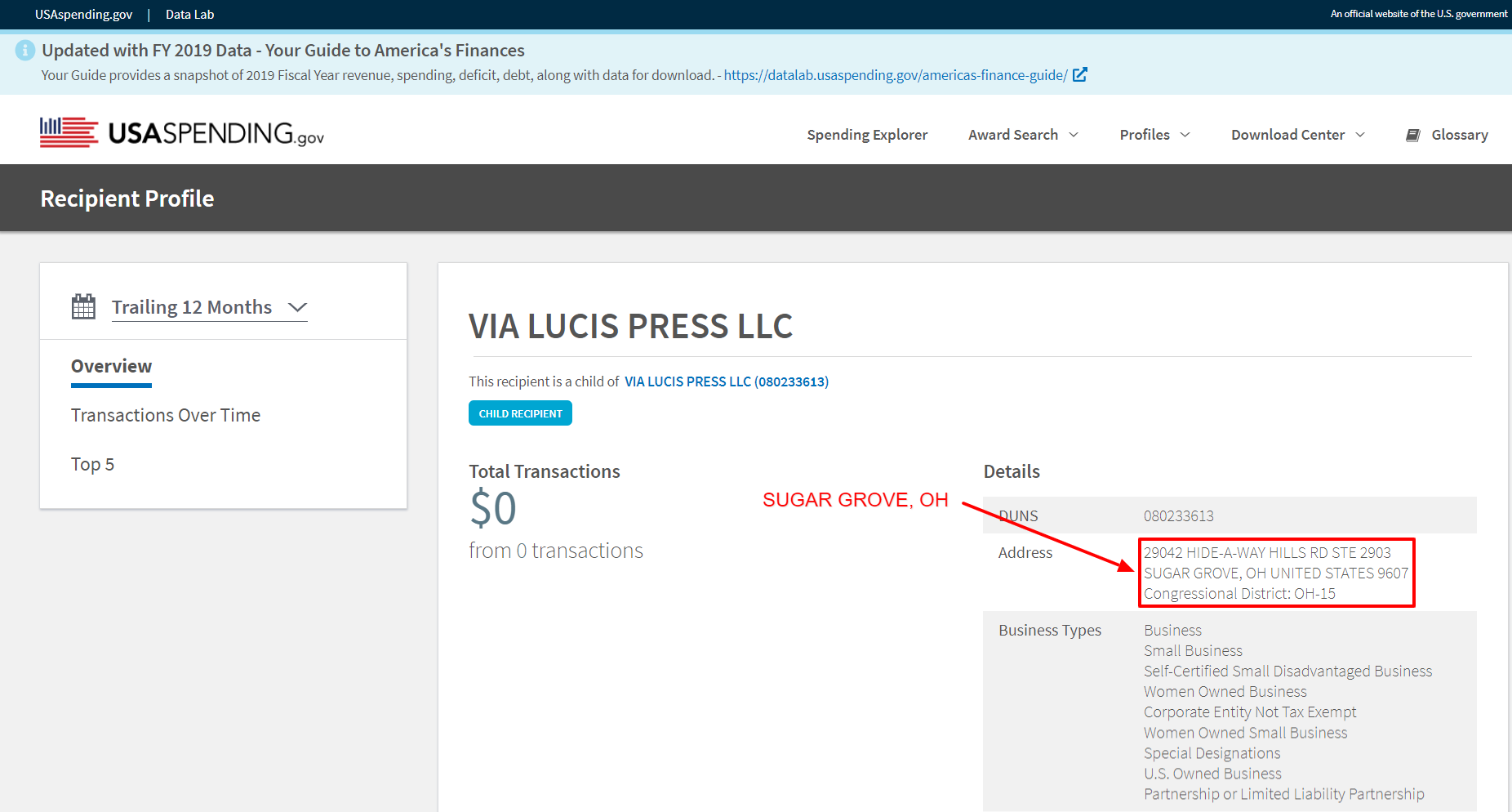Click 'Self-Certified Small Disadvantaged Business' type
1512x812 pixels.
click(1287, 671)
